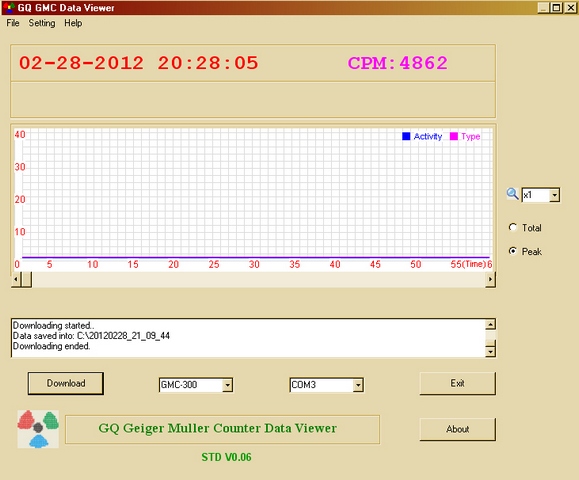Click the blue Activity legend square

[x=406, y=136]
